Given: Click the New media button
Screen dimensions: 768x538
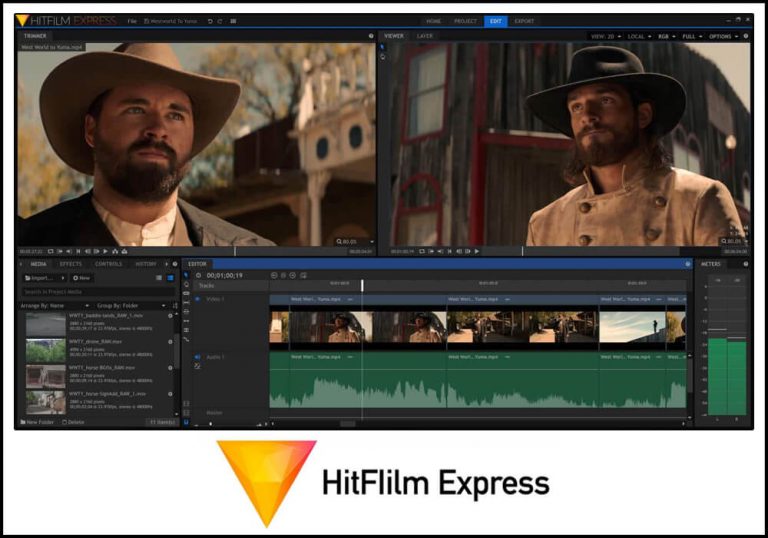Looking at the screenshot, I should tap(81, 278).
